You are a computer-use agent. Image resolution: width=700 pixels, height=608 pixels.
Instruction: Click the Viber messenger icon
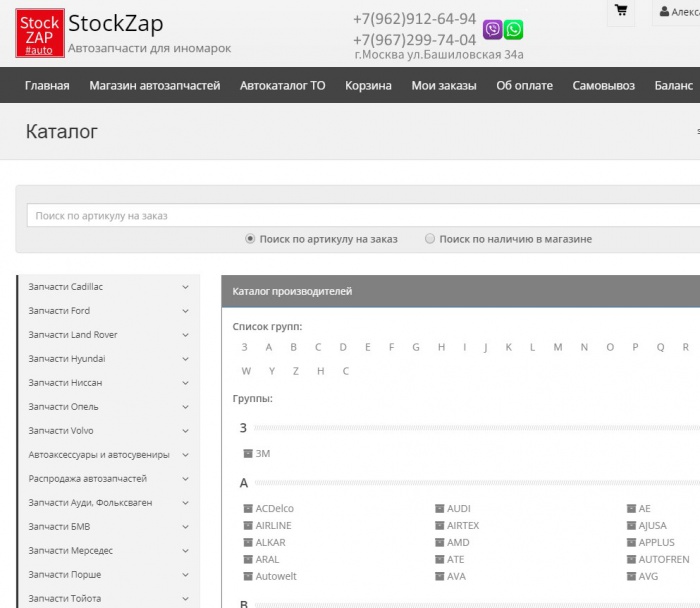coord(492,30)
